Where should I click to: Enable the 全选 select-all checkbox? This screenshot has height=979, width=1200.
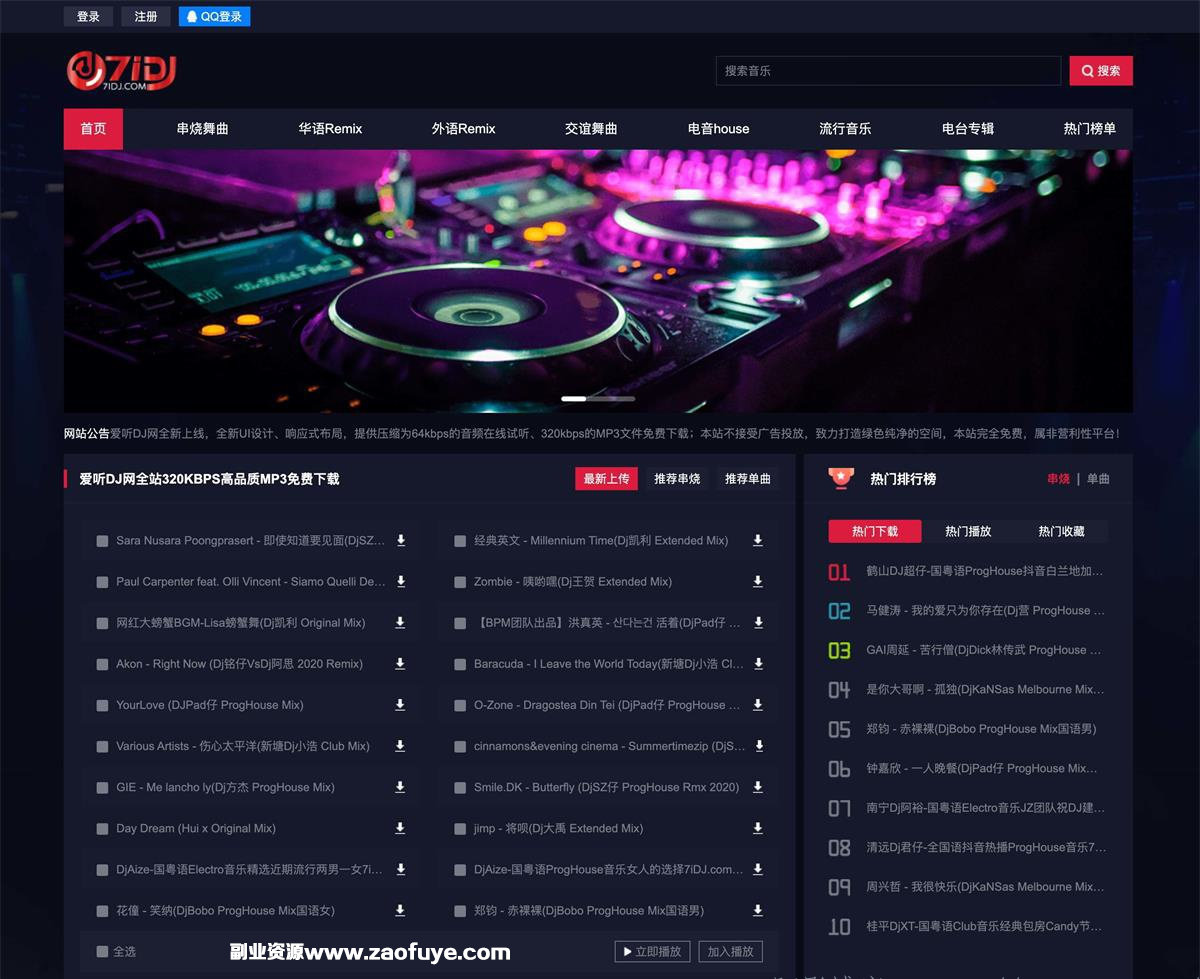102,952
